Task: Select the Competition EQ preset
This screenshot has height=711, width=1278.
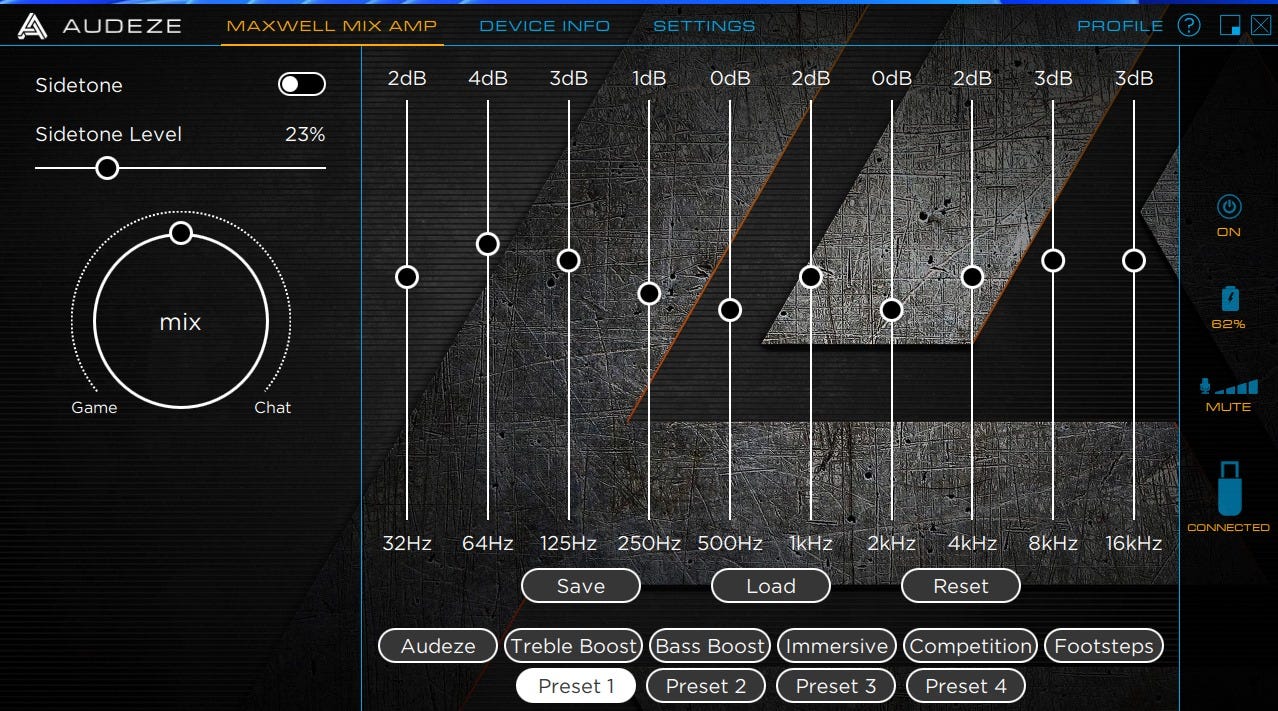Action: (970, 645)
